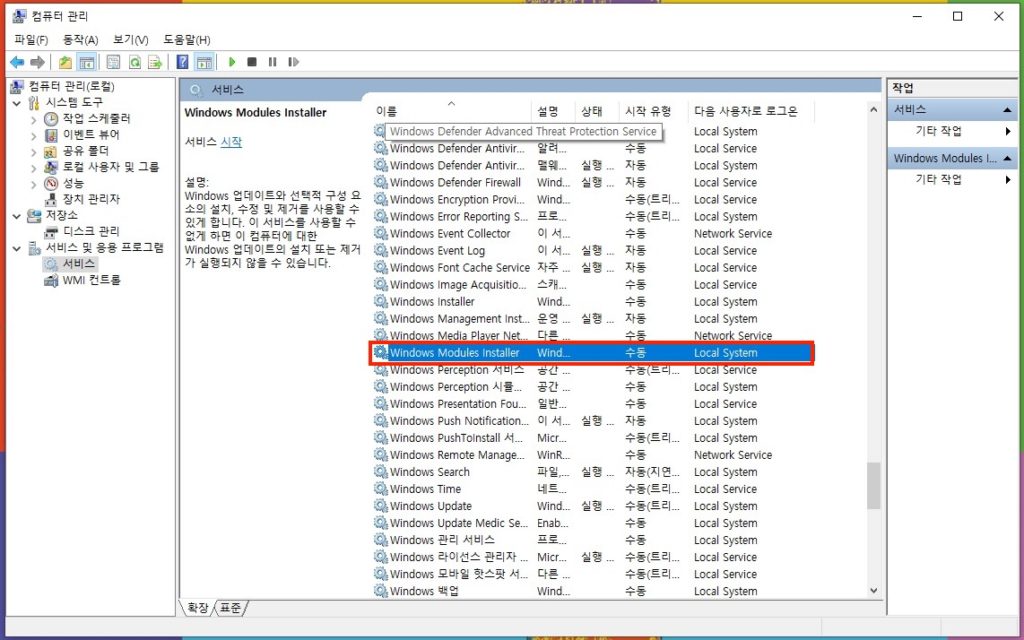The image size is (1024, 640).
Task: Click the Export List toolbar icon
Action: pos(155,62)
